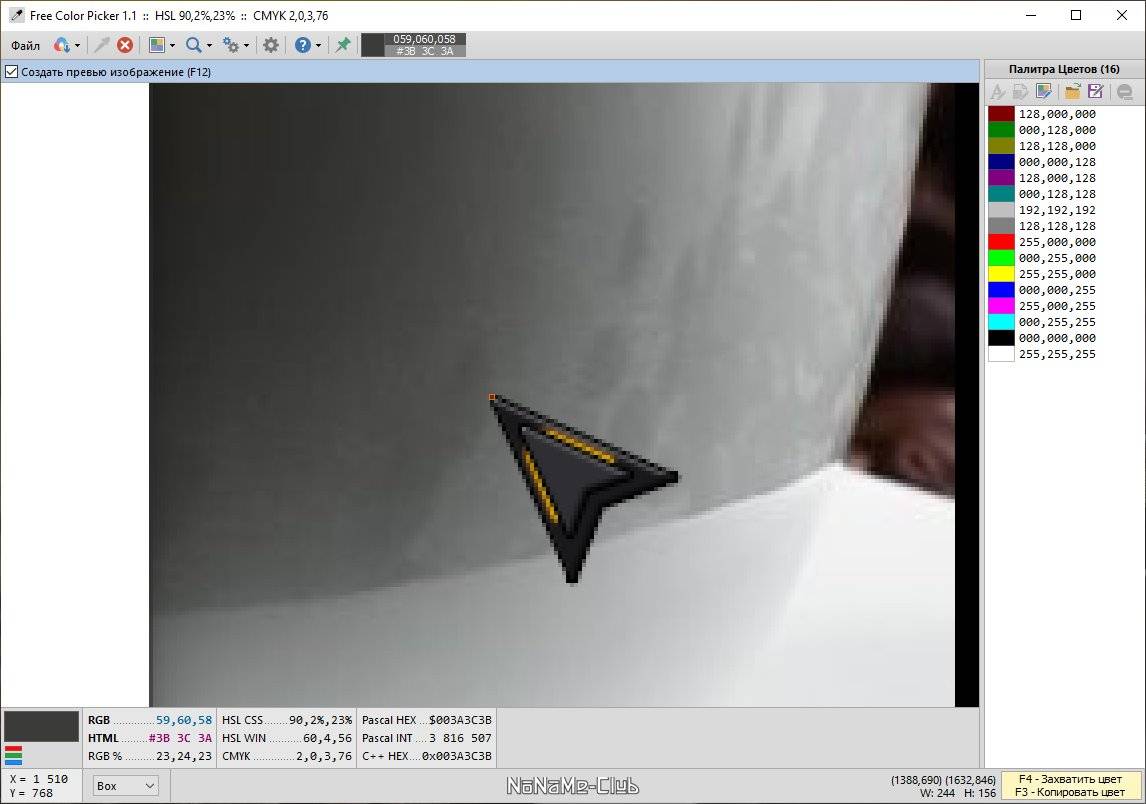Screen dimensions: 1146x804
Task: Click the eyedropper app icon in title bar
Action: (x=16, y=15)
